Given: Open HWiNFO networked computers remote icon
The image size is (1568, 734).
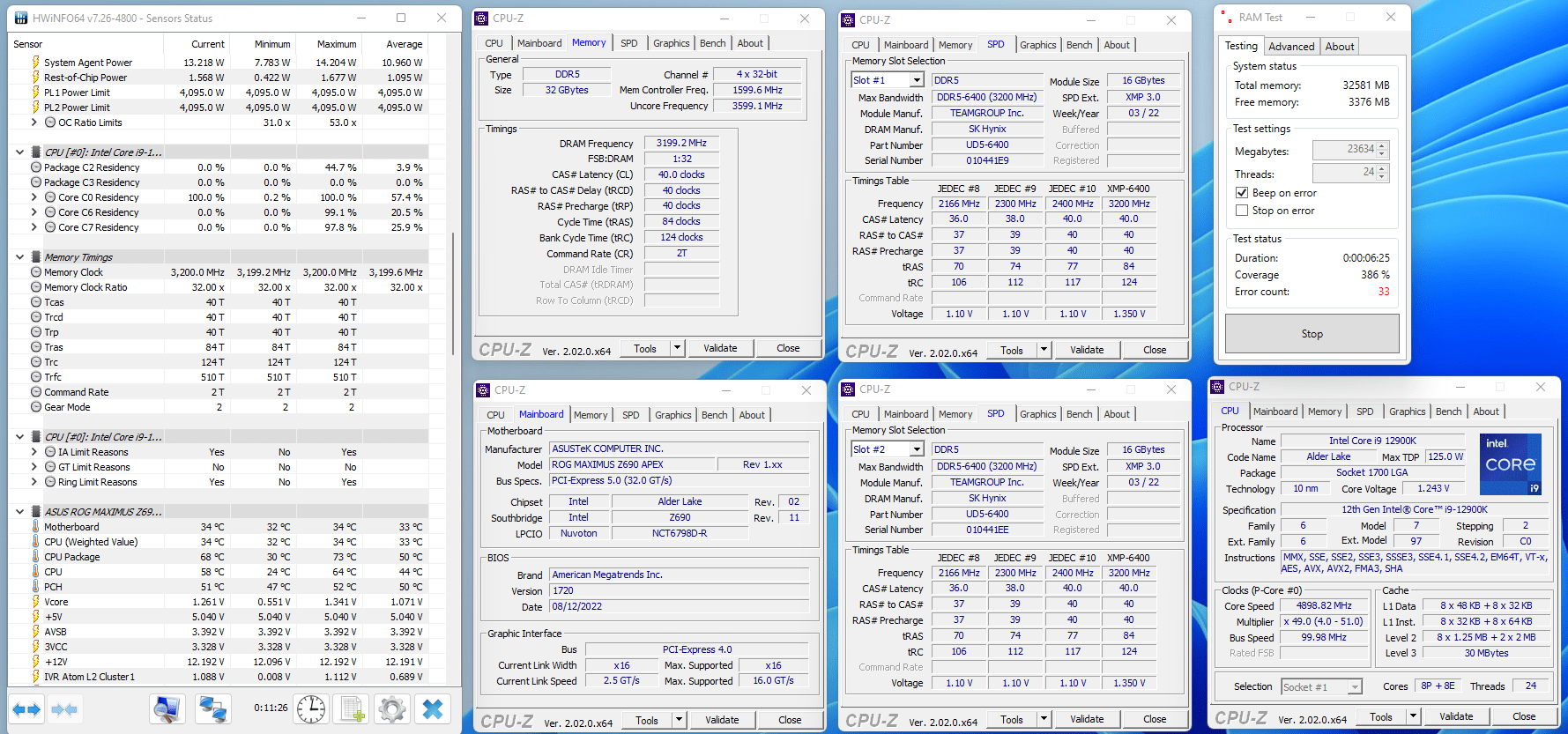Looking at the screenshot, I should point(212,709).
